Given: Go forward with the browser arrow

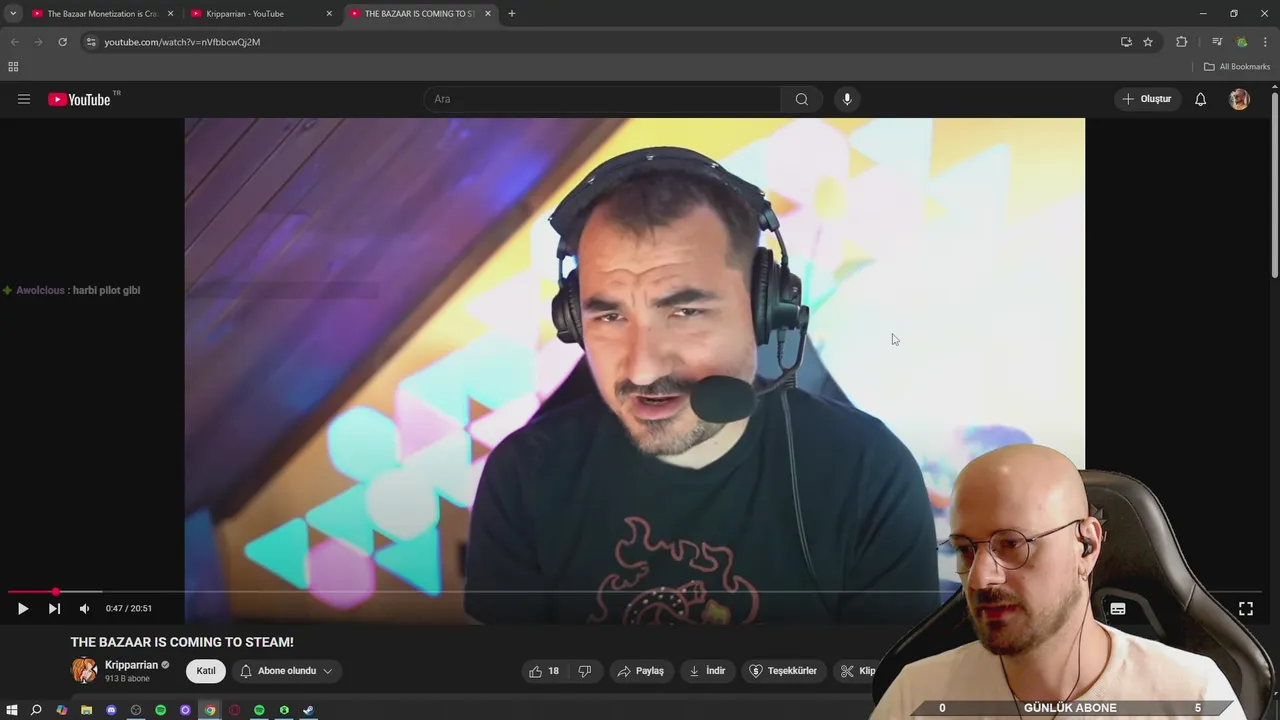Looking at the screenshot, I should [x=38, y=42].
